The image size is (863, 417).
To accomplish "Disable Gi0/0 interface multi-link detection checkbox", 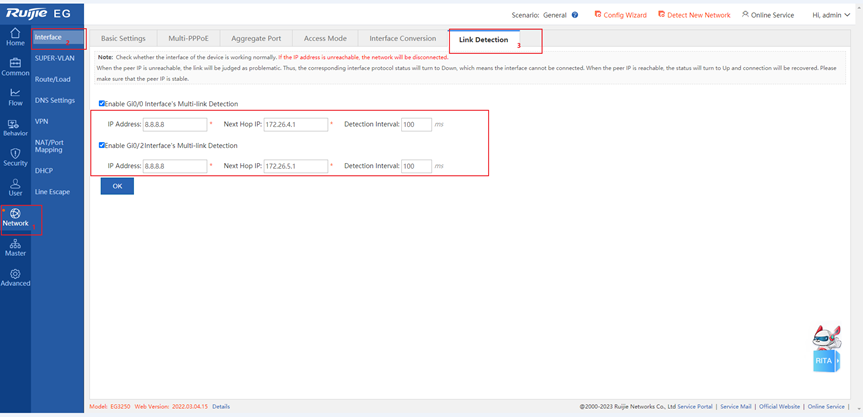I will (x=102, y=104).
